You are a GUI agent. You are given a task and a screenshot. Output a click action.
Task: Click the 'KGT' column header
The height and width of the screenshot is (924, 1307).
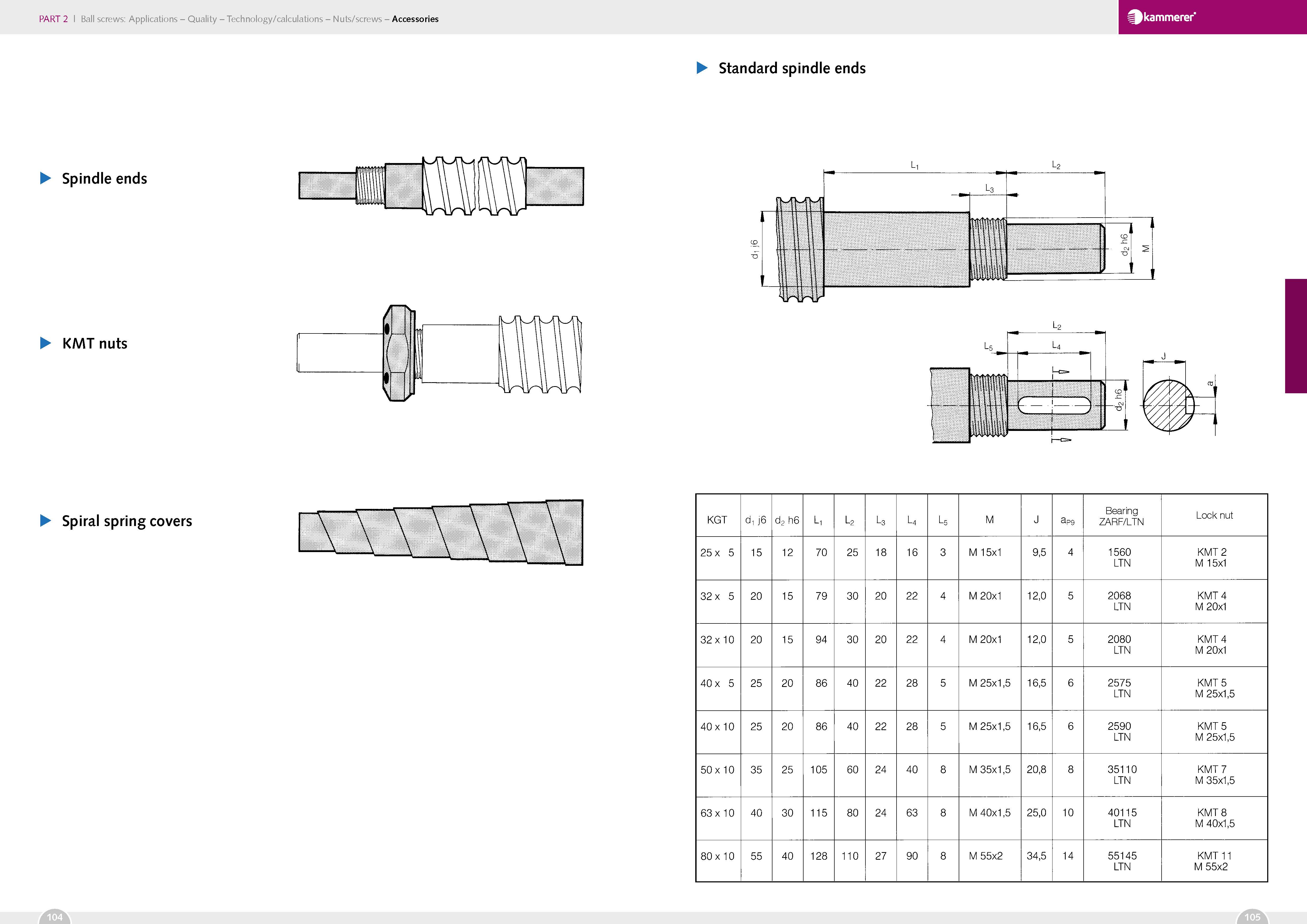pyautogui.click(x=717, y=519)
